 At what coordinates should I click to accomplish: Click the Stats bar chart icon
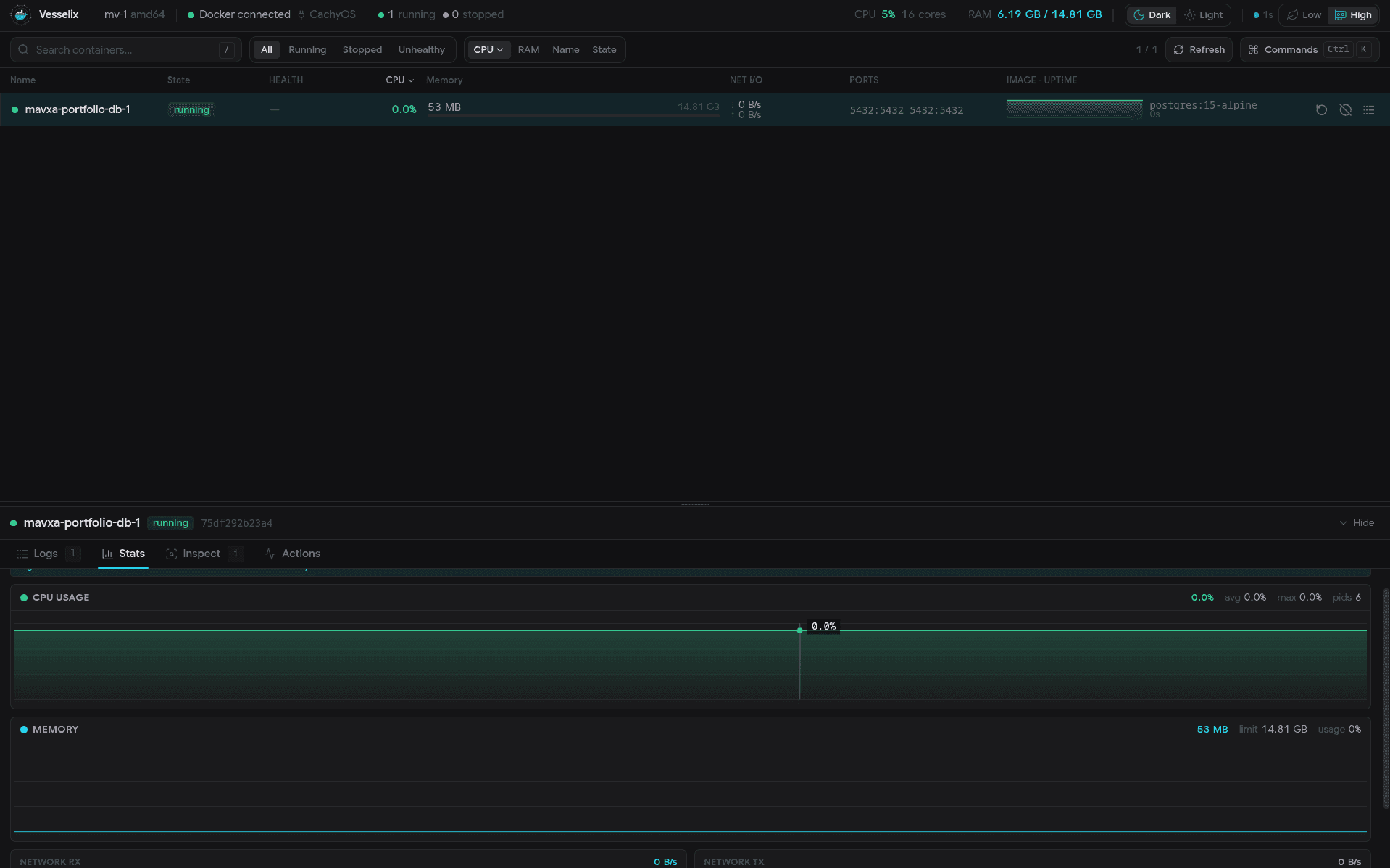tap(107, 554)
